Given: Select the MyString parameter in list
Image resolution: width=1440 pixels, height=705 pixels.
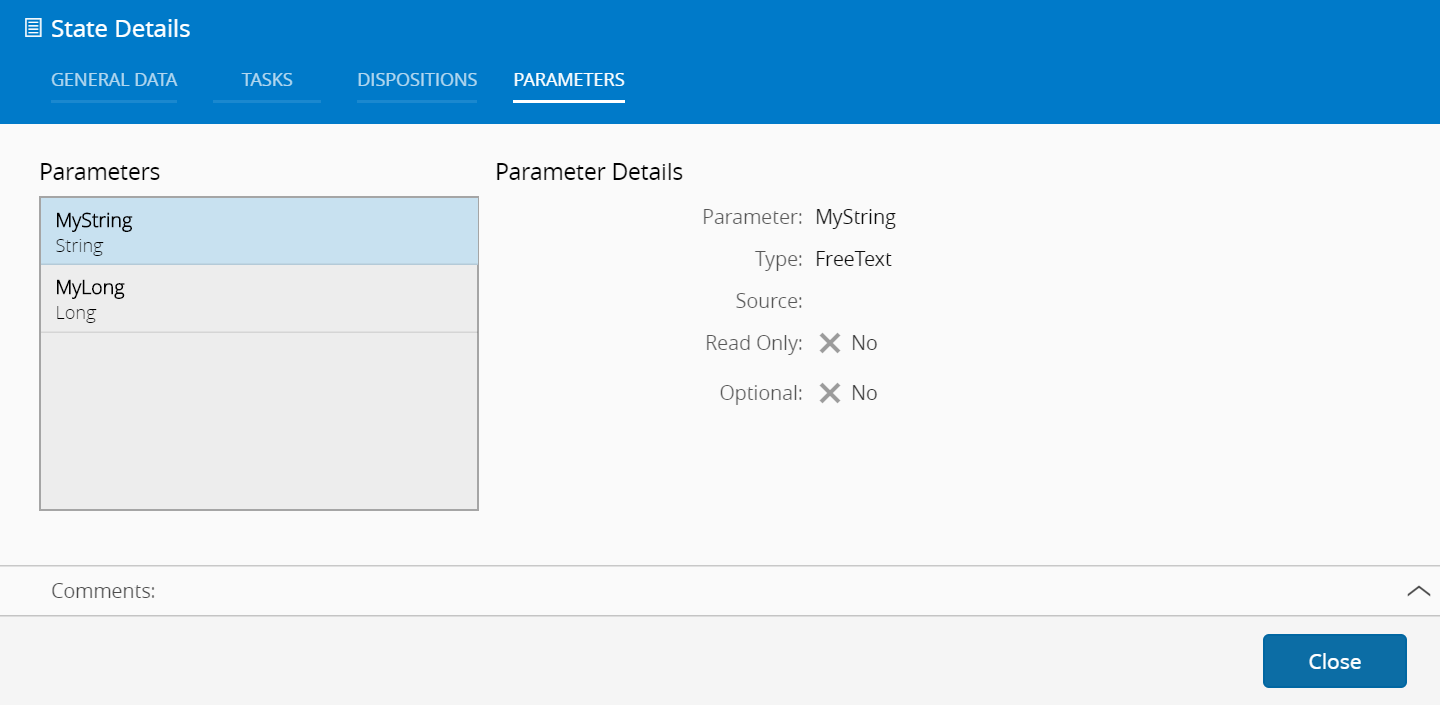Looking at the screenshot, I should [x=259, y=231].
